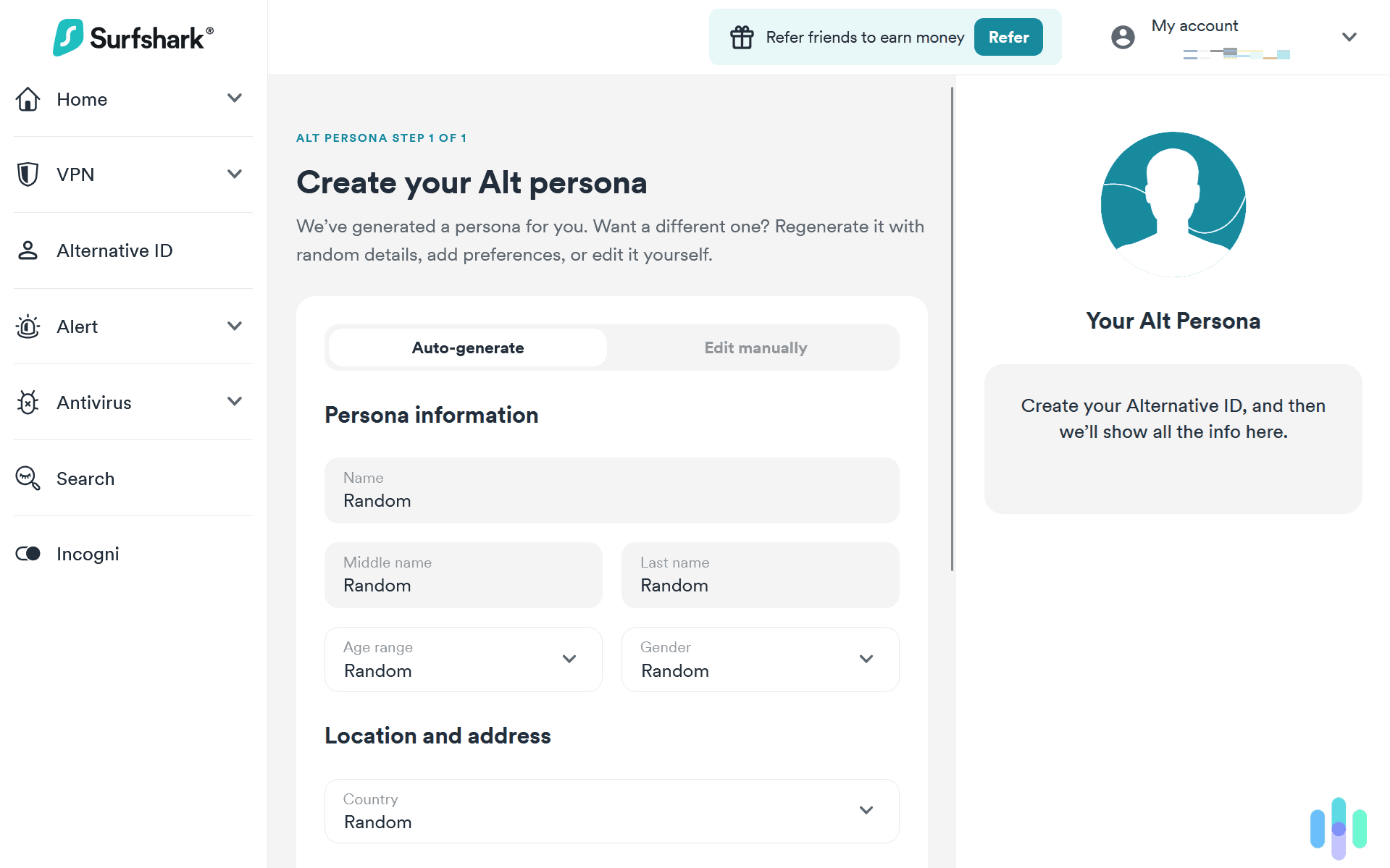Expand the Country selector
This screenshot has width=1390, height=868.
coord(866,811)
